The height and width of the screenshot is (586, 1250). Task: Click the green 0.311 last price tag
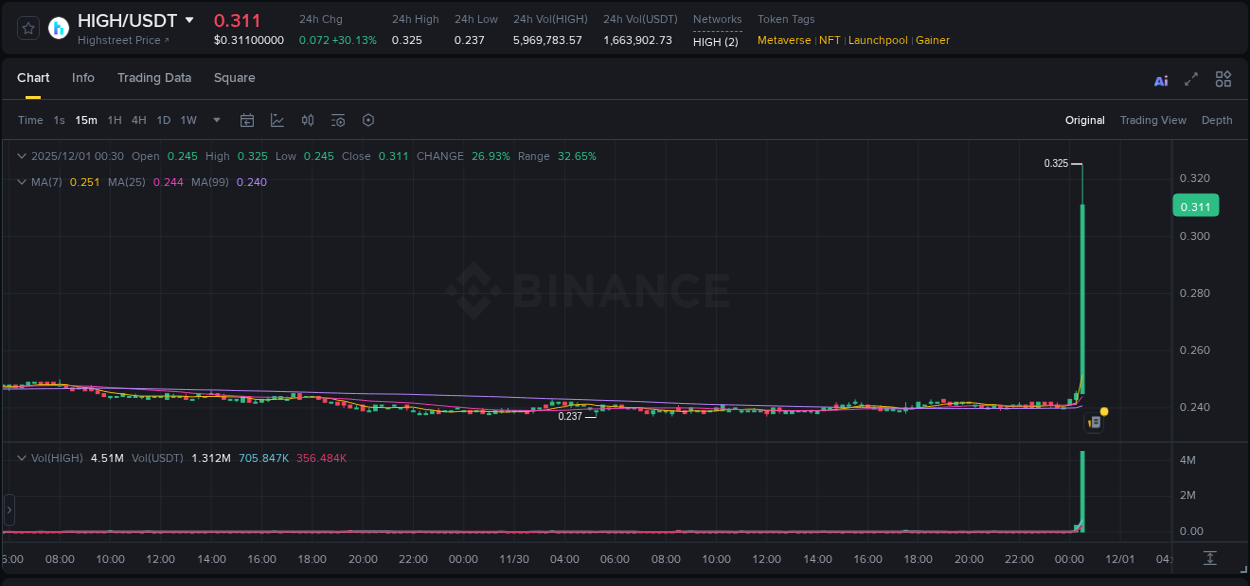1196,205
